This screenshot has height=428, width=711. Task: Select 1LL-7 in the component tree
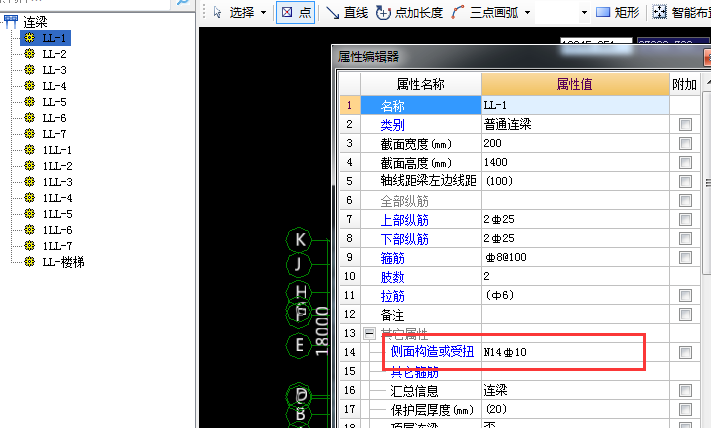coord(57,246)
